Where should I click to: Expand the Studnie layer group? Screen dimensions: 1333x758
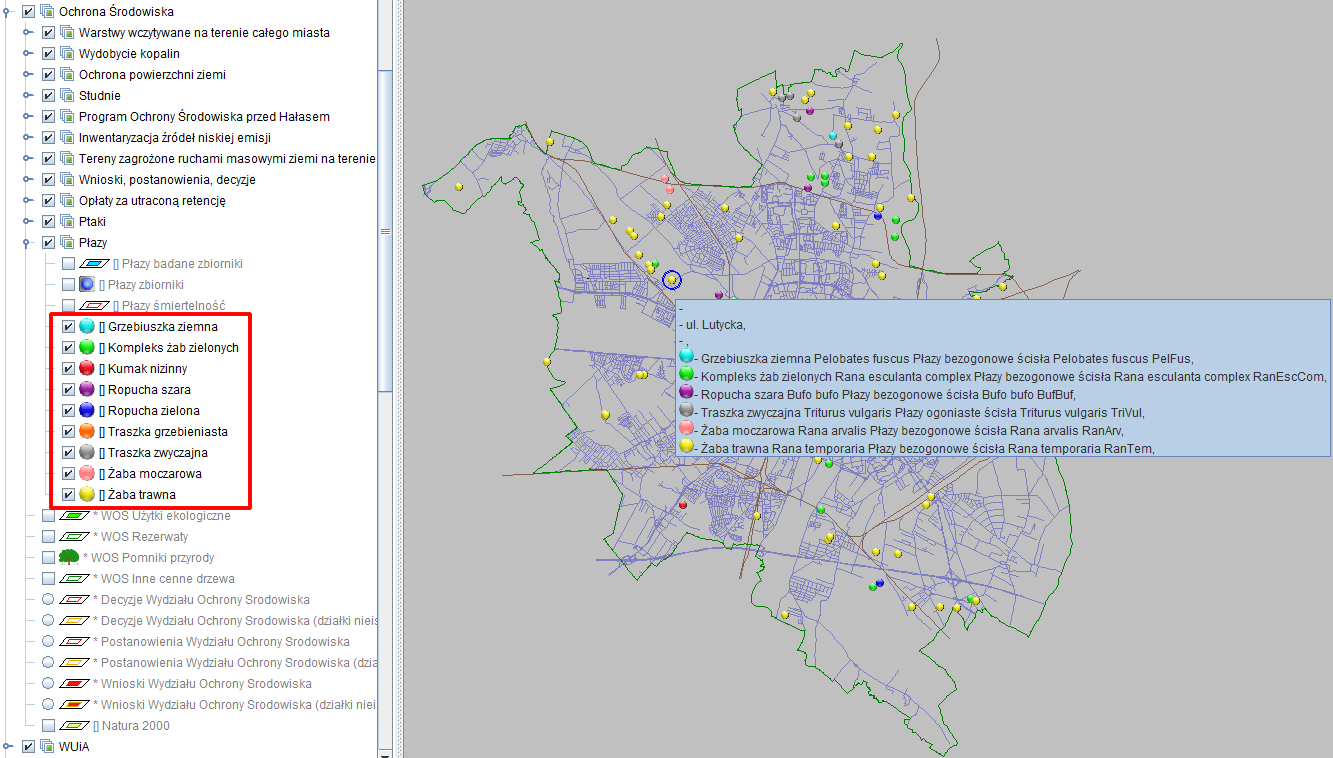(29, 96)
